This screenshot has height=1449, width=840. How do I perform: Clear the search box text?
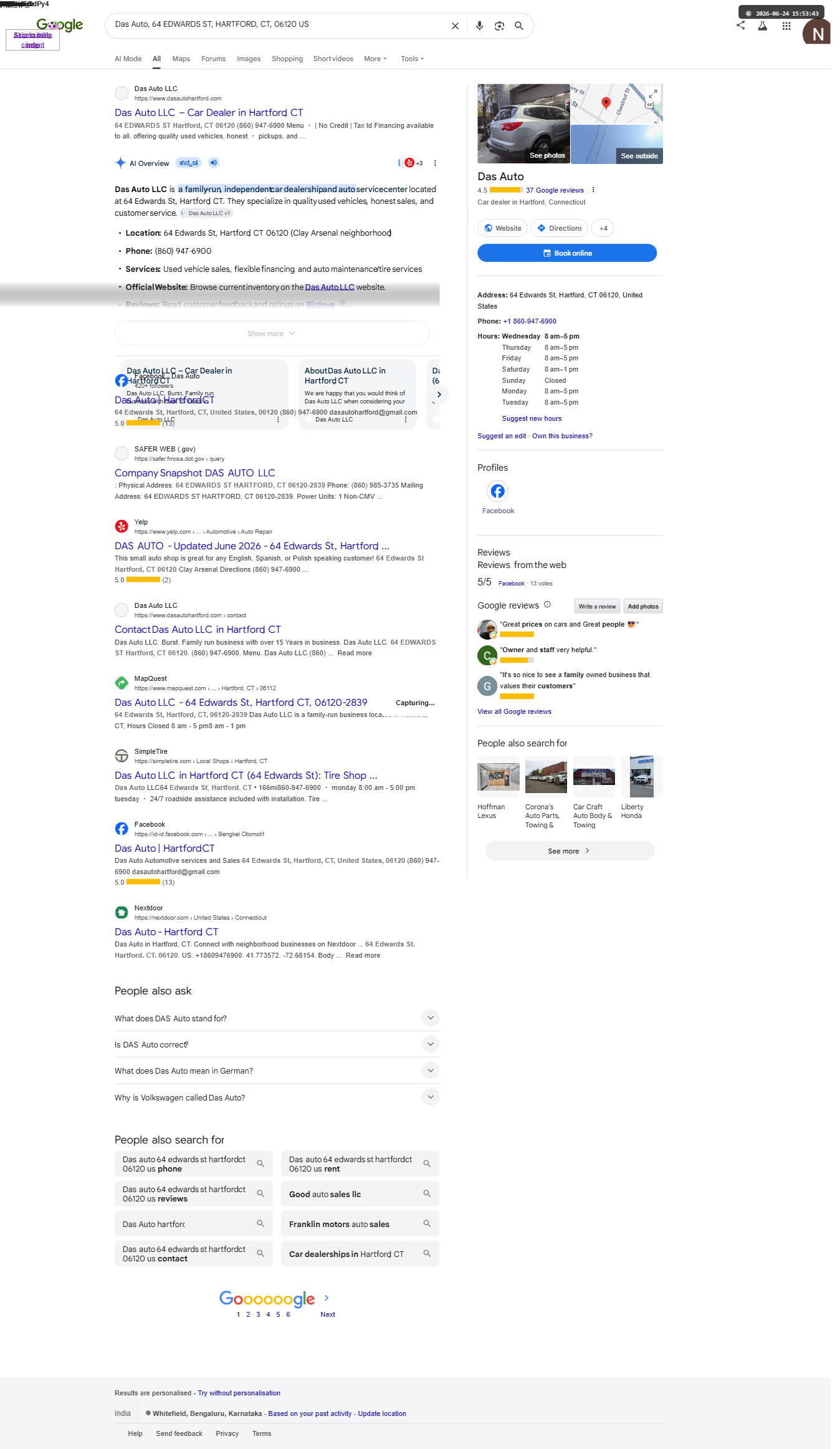(x=455, y=26)
